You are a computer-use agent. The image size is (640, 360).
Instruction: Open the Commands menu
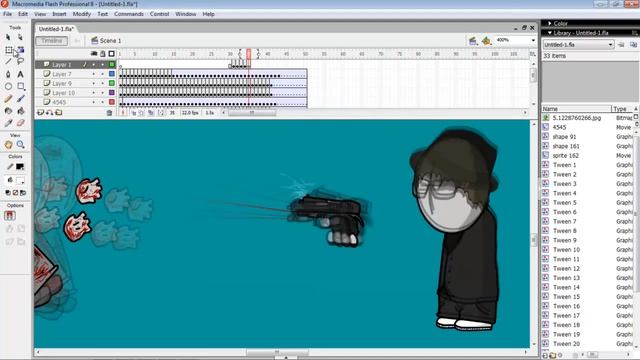[129, 14]
